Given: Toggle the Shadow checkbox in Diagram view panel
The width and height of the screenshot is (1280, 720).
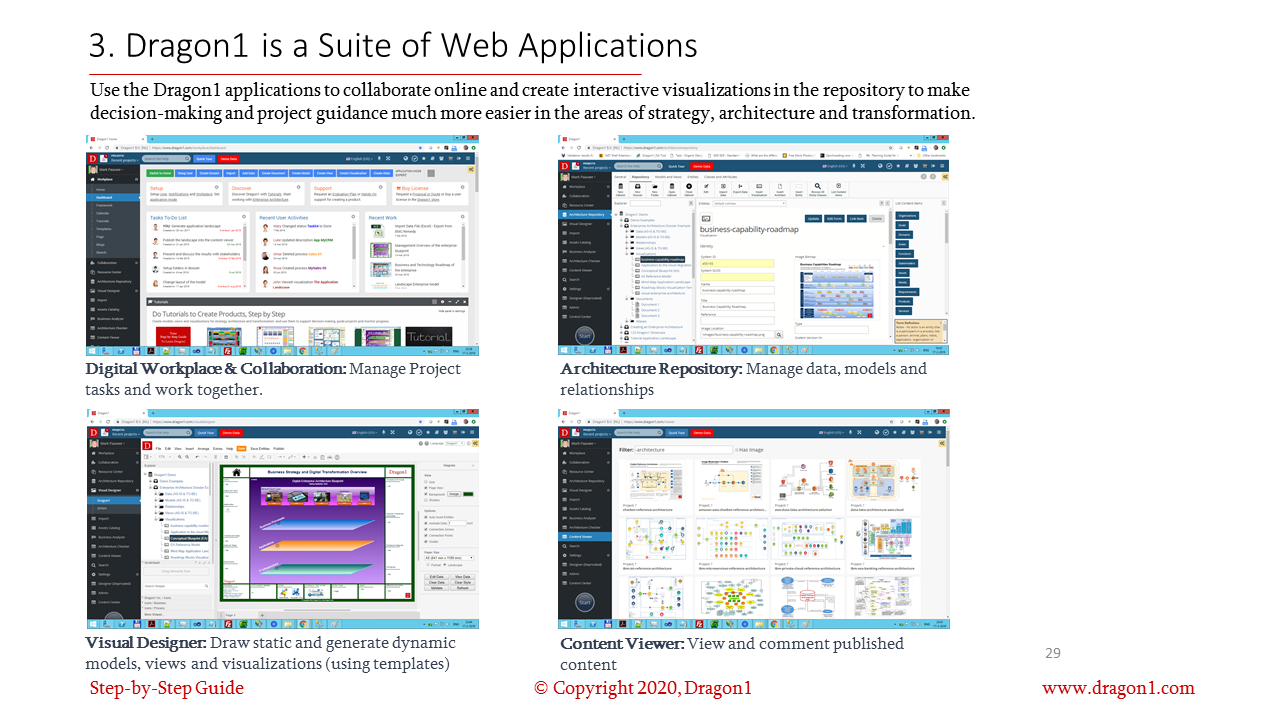Looking at the screenshot, I should click(428, 500).
